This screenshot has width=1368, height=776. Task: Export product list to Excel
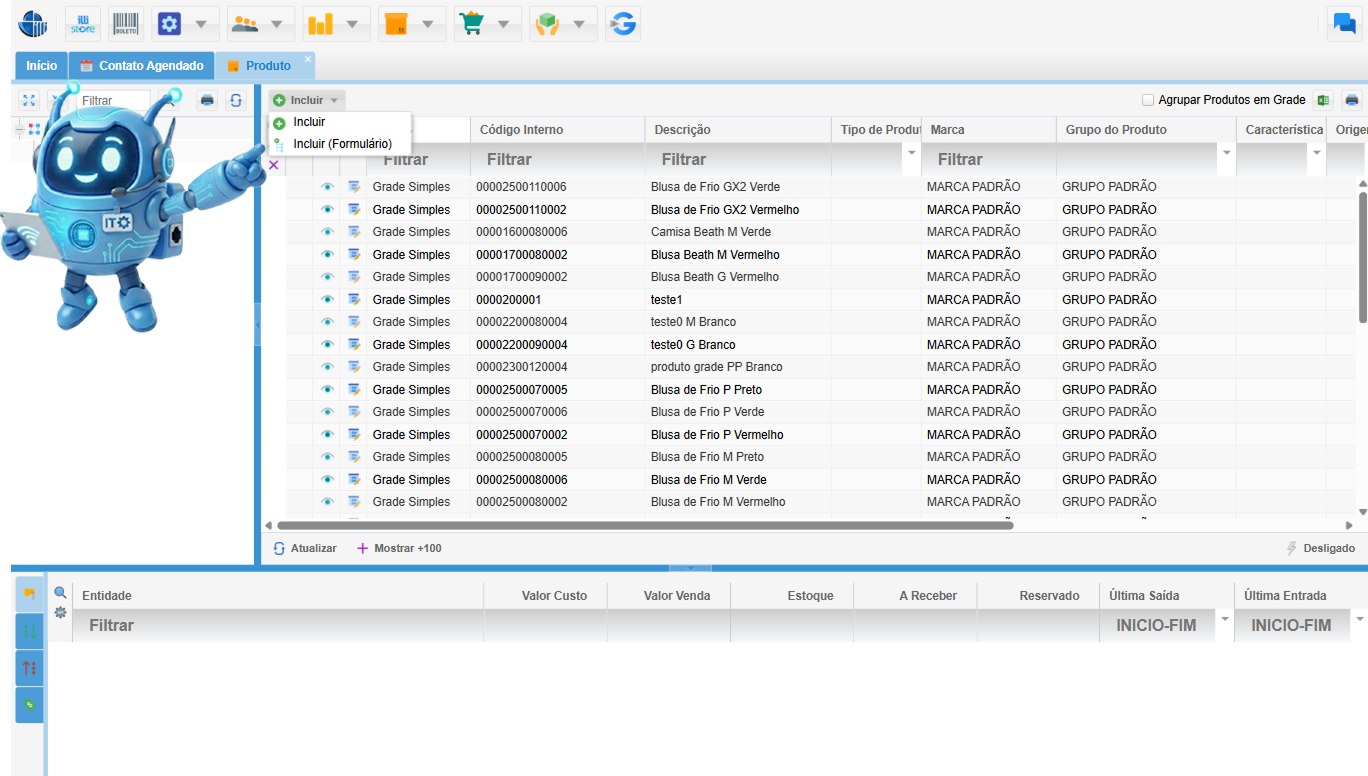pyautogui.click(x=1323, y=100)
